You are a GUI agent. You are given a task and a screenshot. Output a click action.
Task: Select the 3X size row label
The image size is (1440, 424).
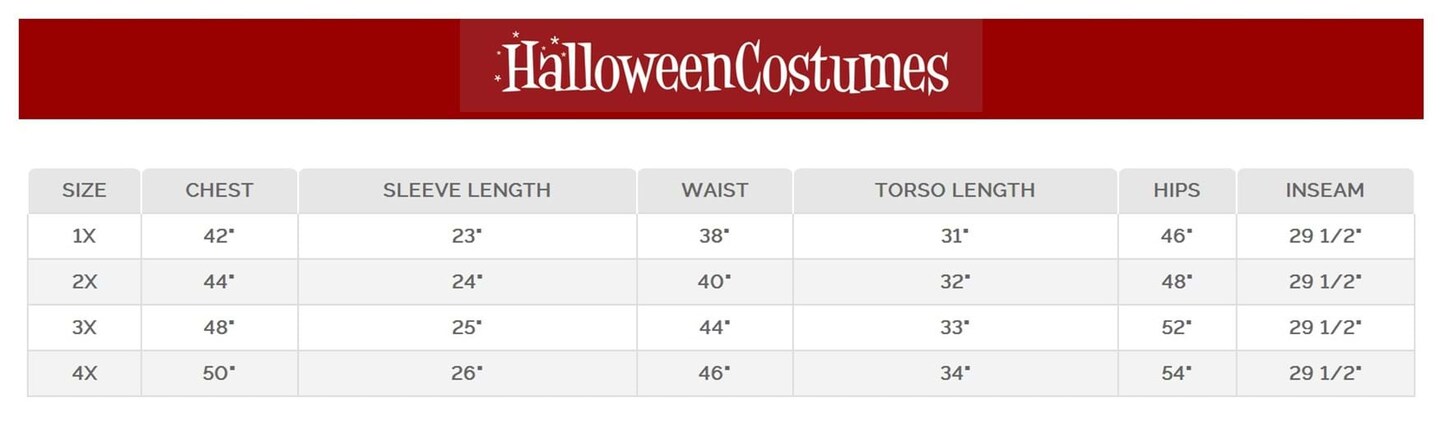[x=84, y=327]
